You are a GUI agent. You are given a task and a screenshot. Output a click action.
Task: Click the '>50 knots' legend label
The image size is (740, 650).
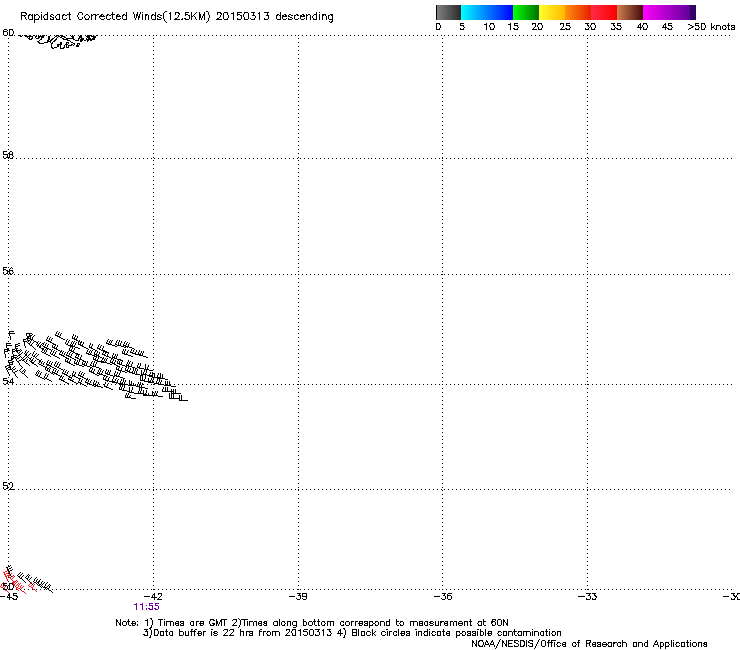point(711,27)
